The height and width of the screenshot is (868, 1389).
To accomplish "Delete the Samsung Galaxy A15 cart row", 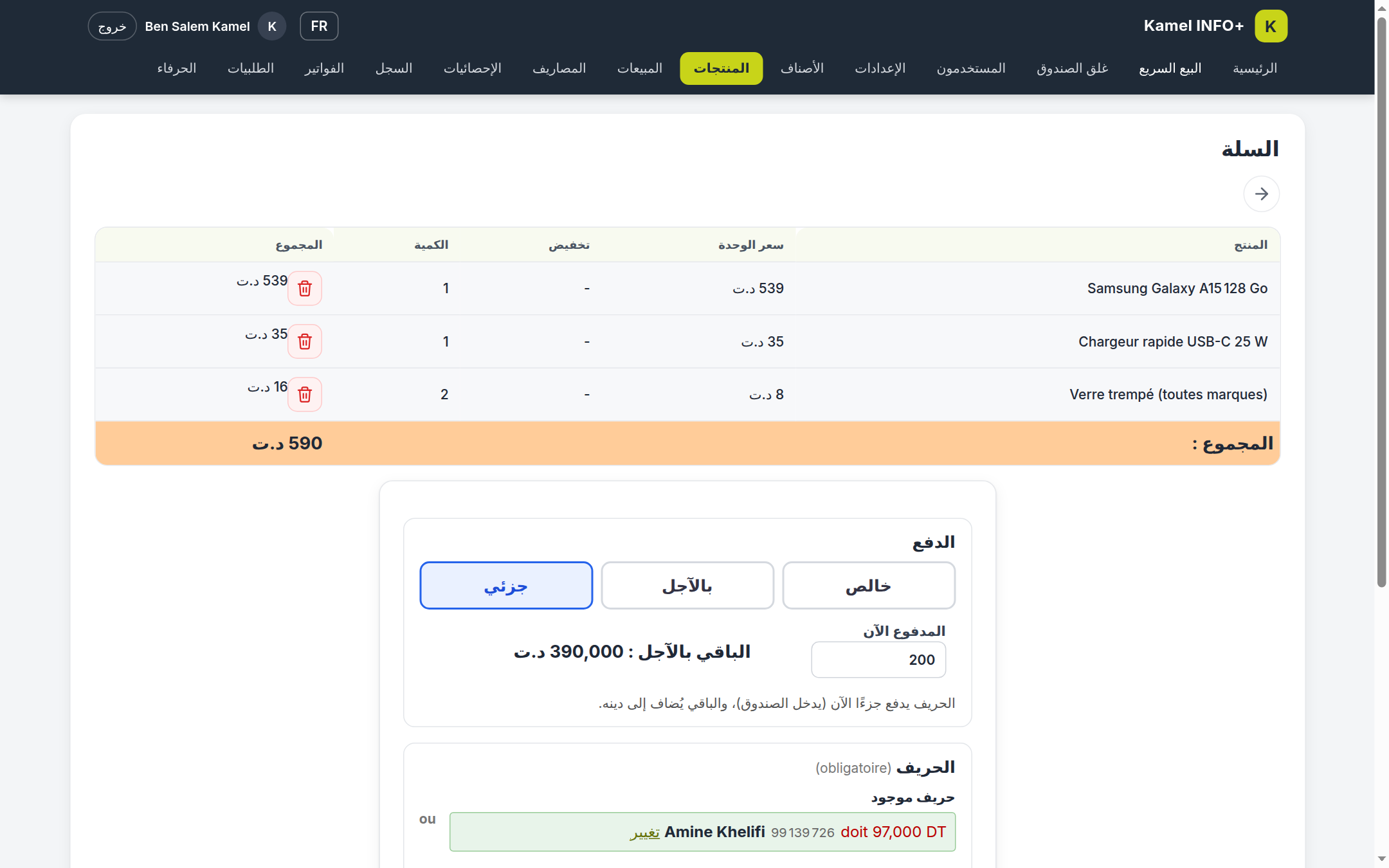I will pyautogui.click(x=305, y=288).
